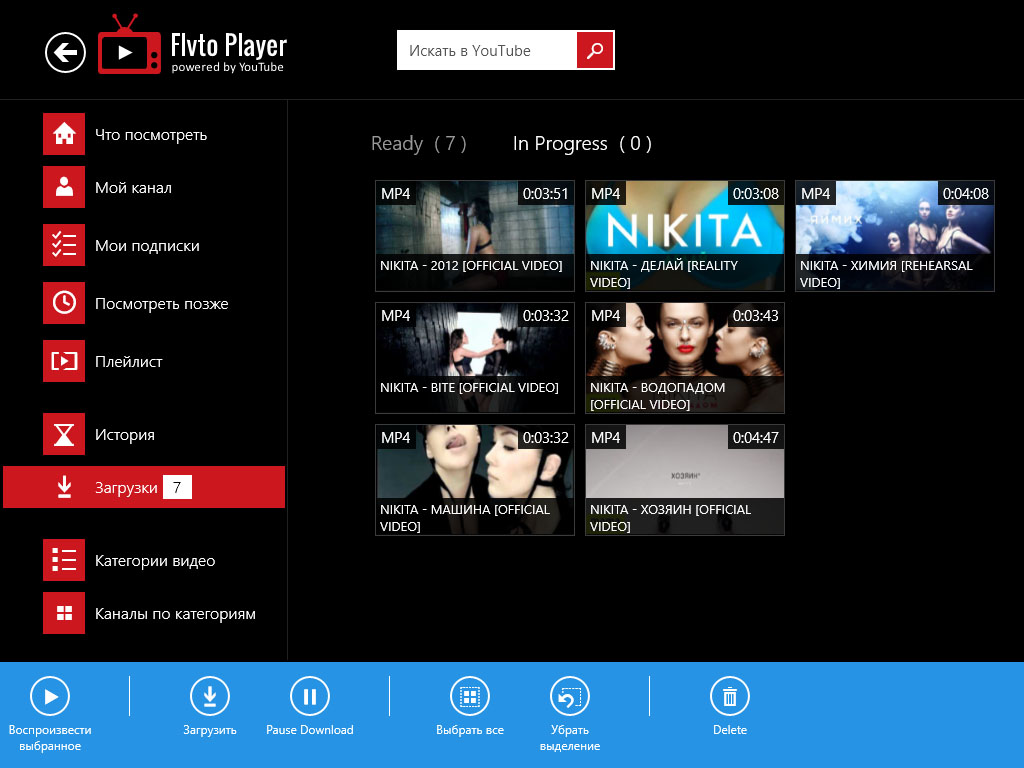Click the Flvto Player TV logo
The height and width of the screenshot is (768, 1024).
(129, 44)
